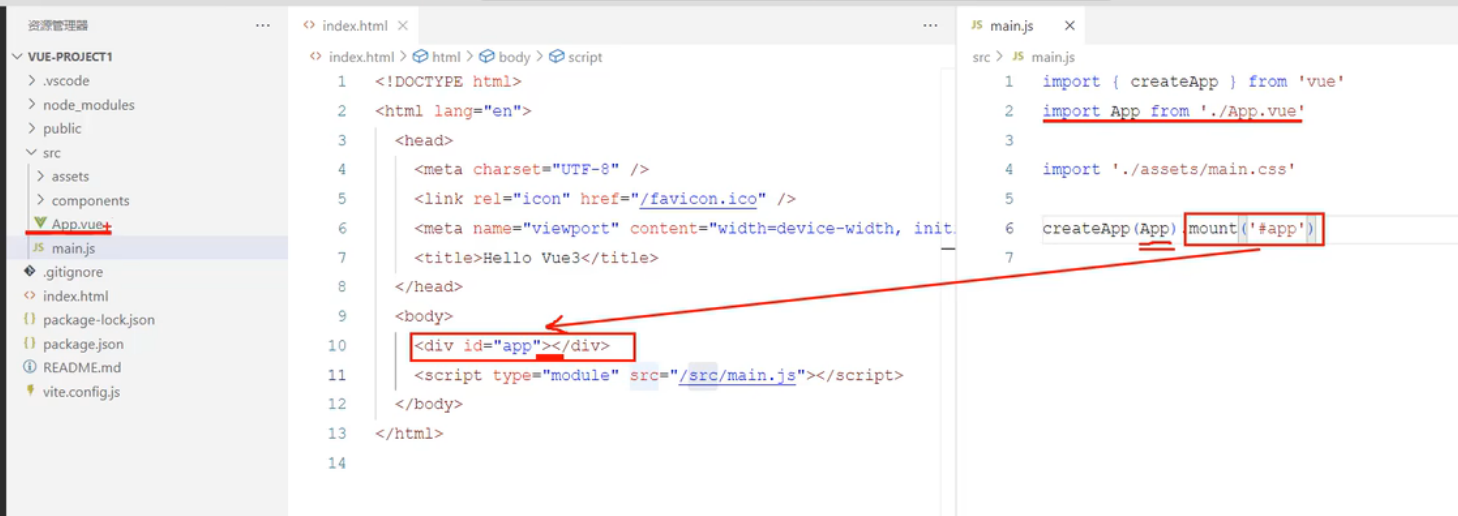
Task: Click the main.js breadcrumb segment
Action: pos(1053,57)
